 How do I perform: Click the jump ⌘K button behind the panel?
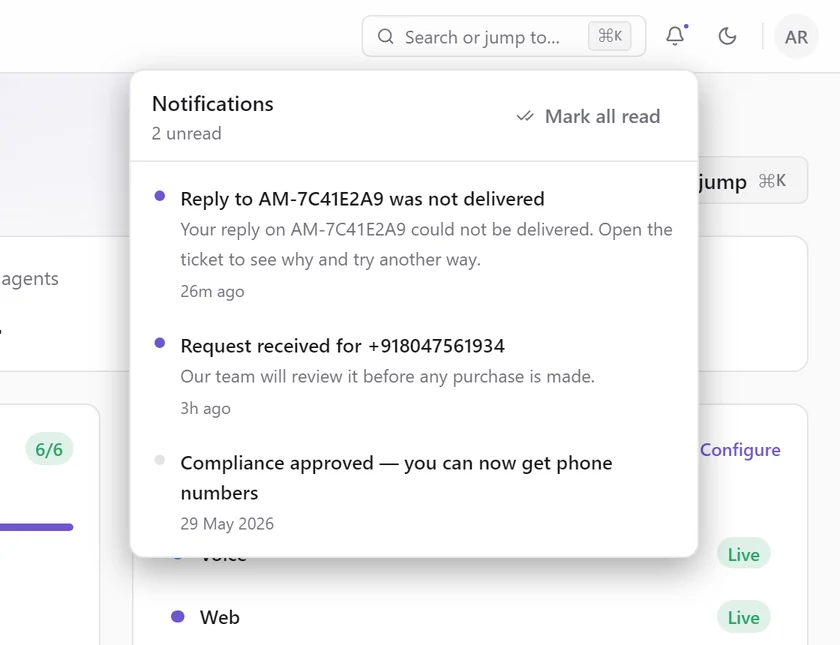pos(753,181)
